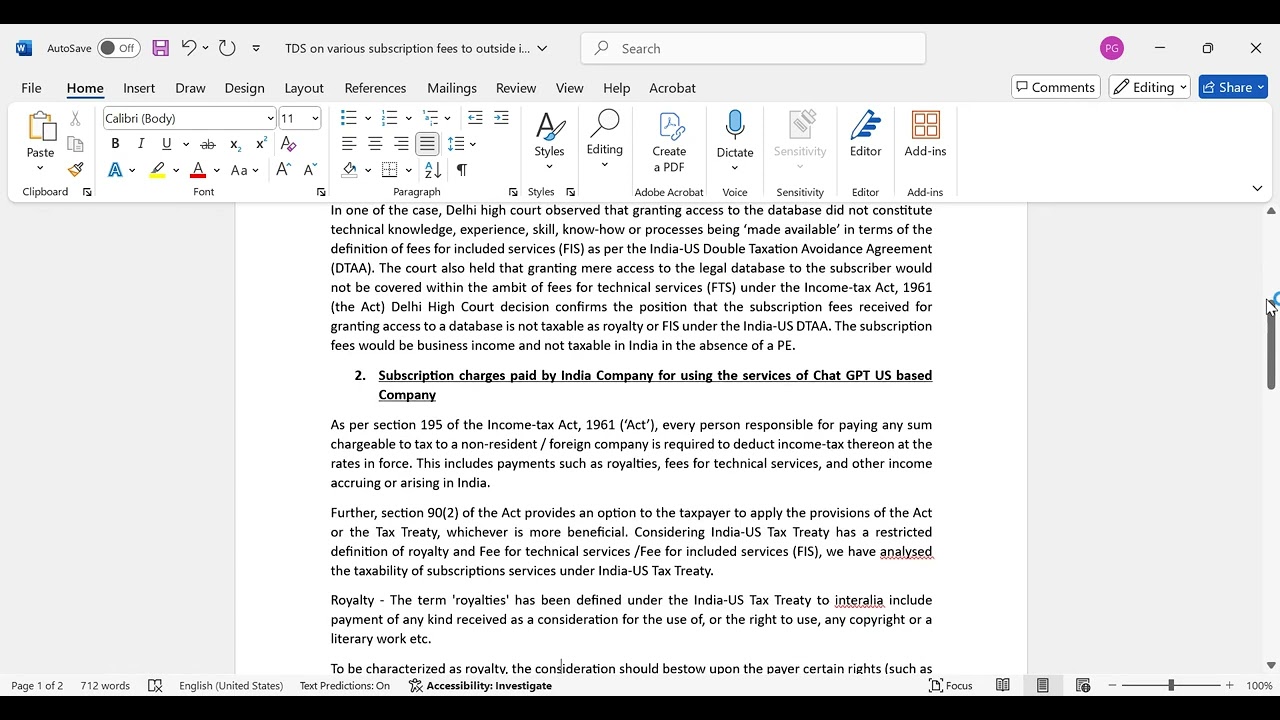Apply the yellow text highlight color

[158, 170]
